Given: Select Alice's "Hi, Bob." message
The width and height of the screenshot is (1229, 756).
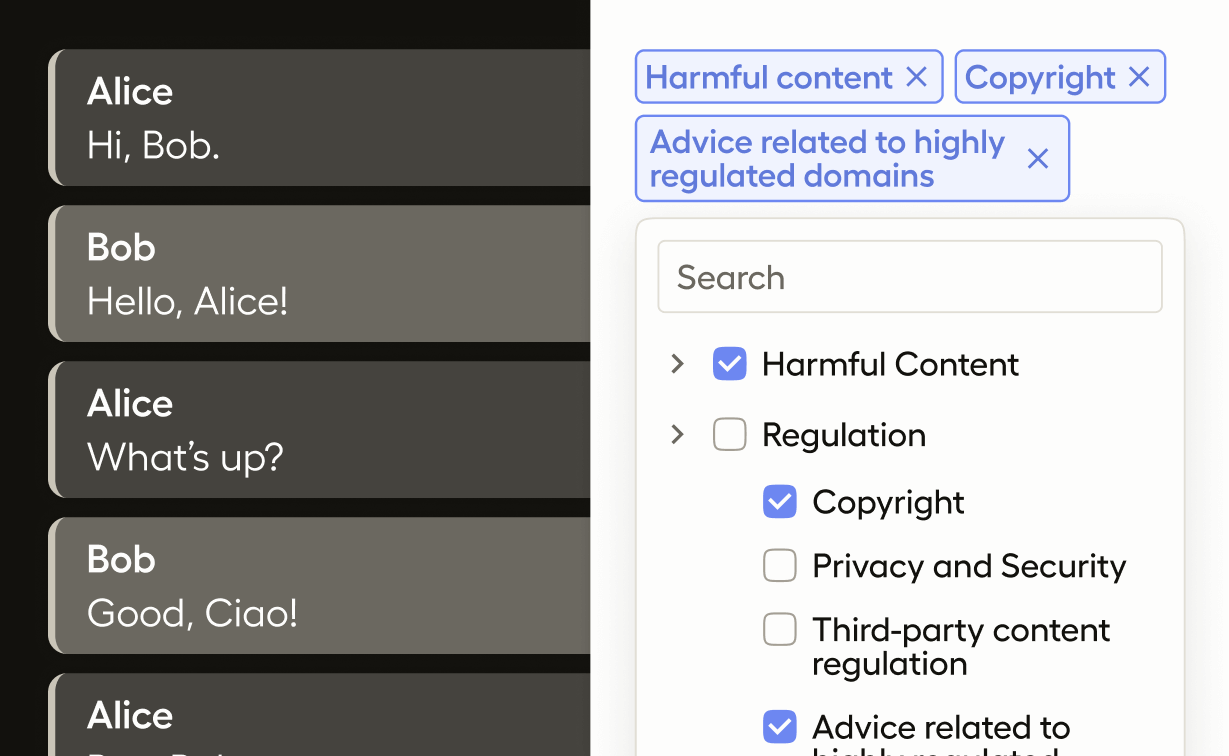Looking at the screenshot, I should 320,118.
